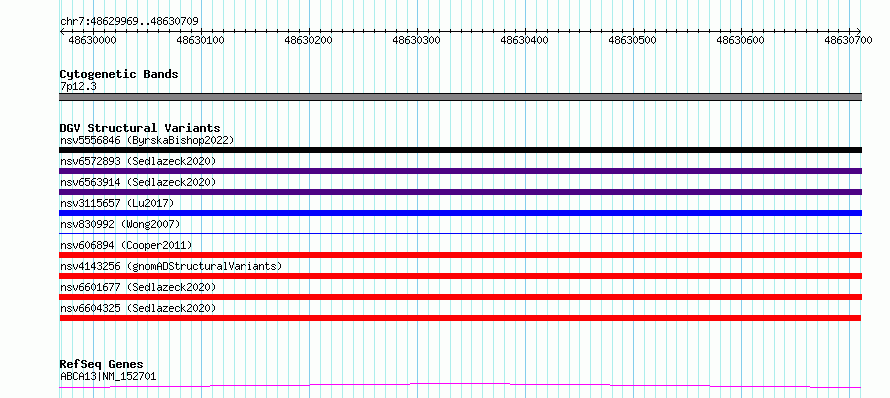The image size is (890, 398).
Task: Click ruler position 48630400
Action: [524, 40]
